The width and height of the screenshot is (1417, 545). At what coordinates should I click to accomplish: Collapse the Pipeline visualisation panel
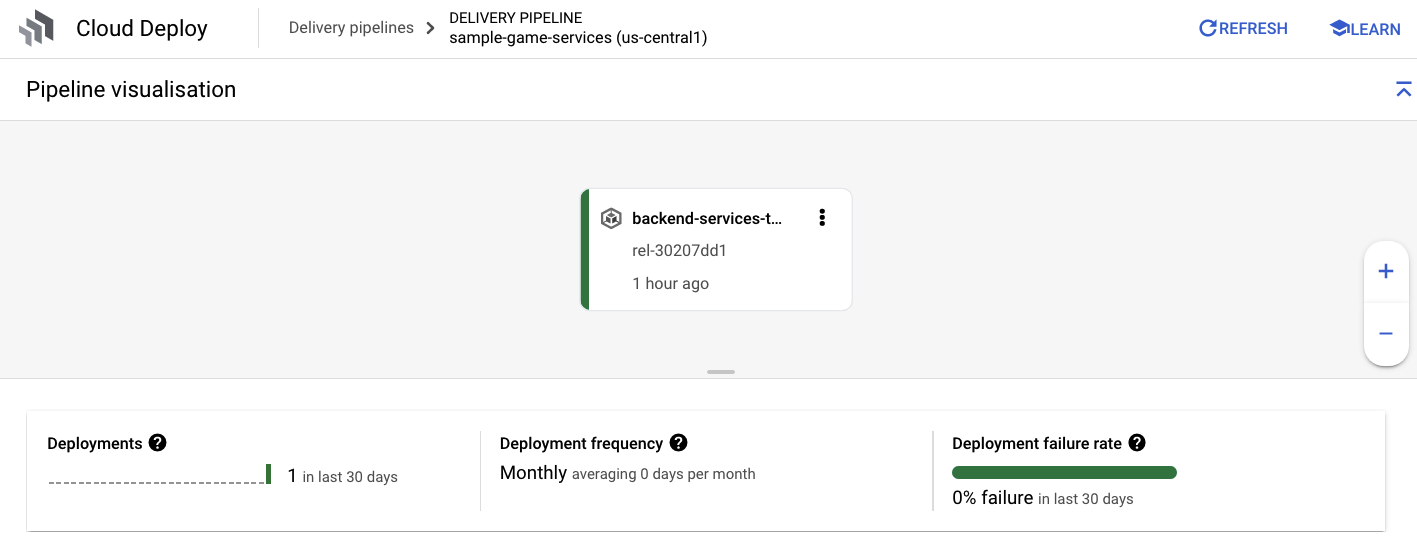pyautogui.click(x=1403, y=89)
